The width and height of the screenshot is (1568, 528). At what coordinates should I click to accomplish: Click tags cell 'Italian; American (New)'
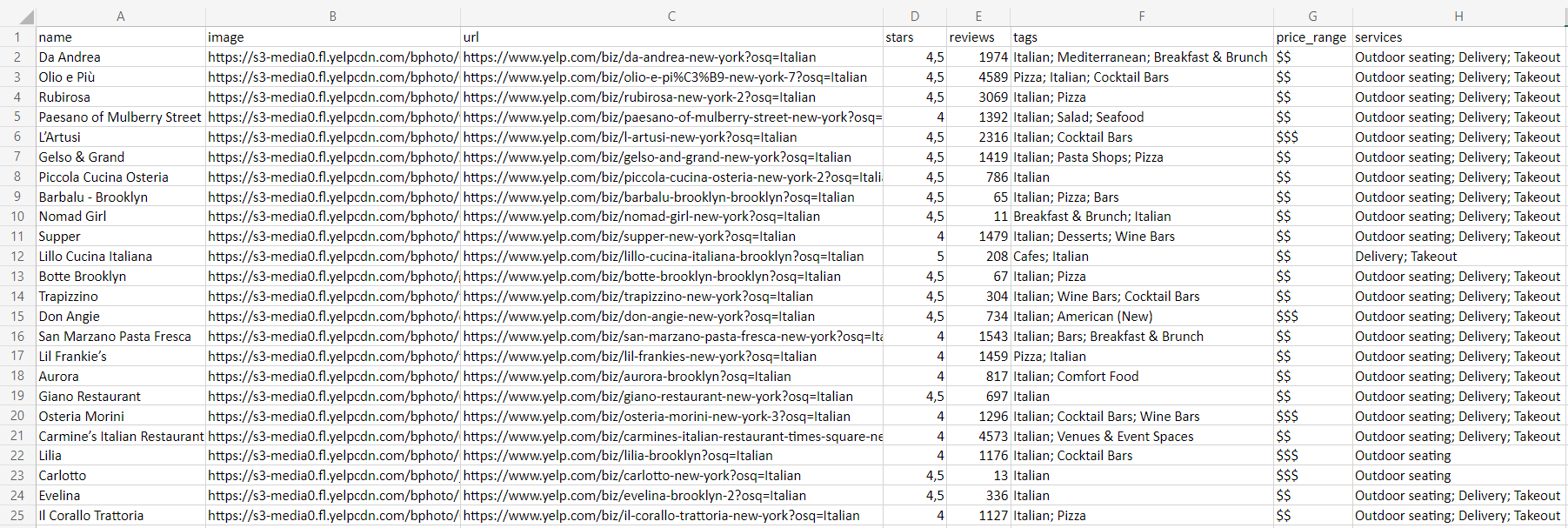click(x=1142, y=317)
